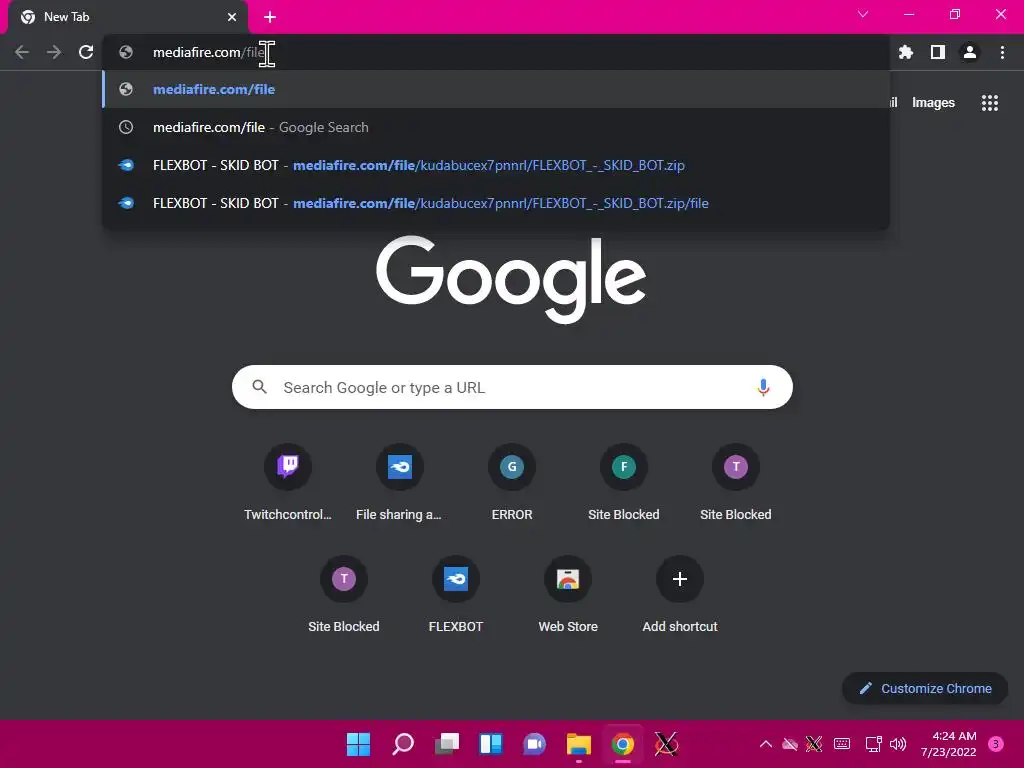Pick the SKID_BOT.zip/file suggestion
The width and height of the screenshot is (1024, 768).
(496, 203)
